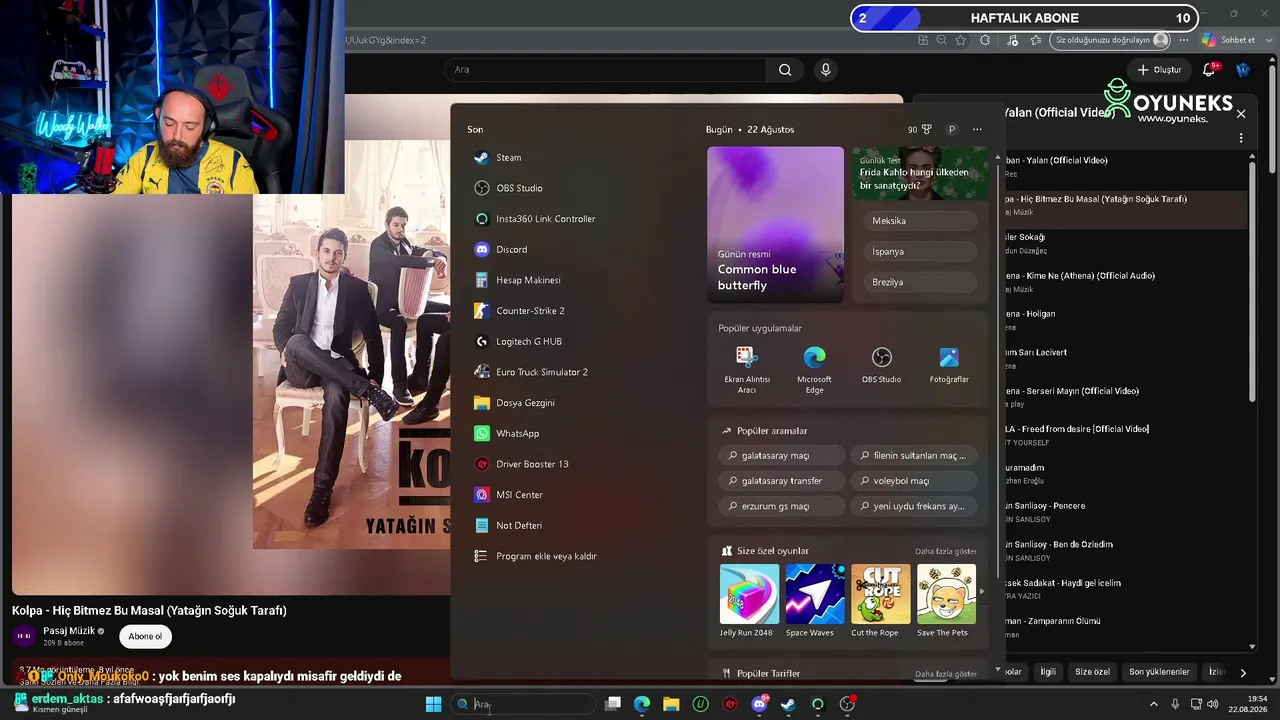1280x720 pixels.
Task: Click the YouTube search magnifier button
Action: (x=785, y=70)
